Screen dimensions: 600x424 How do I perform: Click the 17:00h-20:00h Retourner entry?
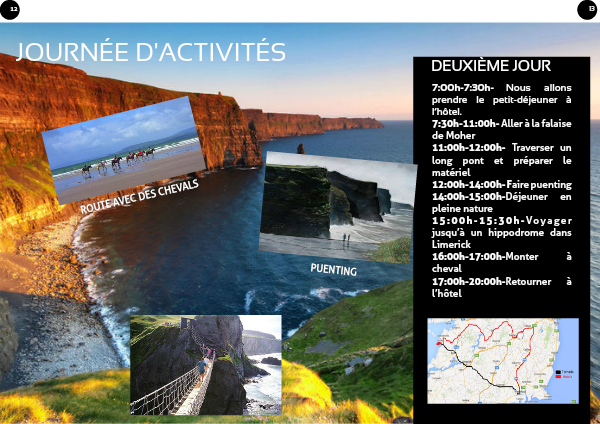(501, 287)
